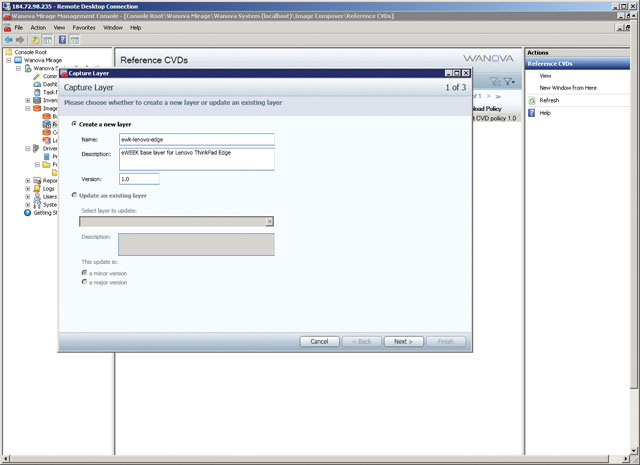Click the Dashboard gauge icon in tree

pyautogui.click(x=37, y=84)
